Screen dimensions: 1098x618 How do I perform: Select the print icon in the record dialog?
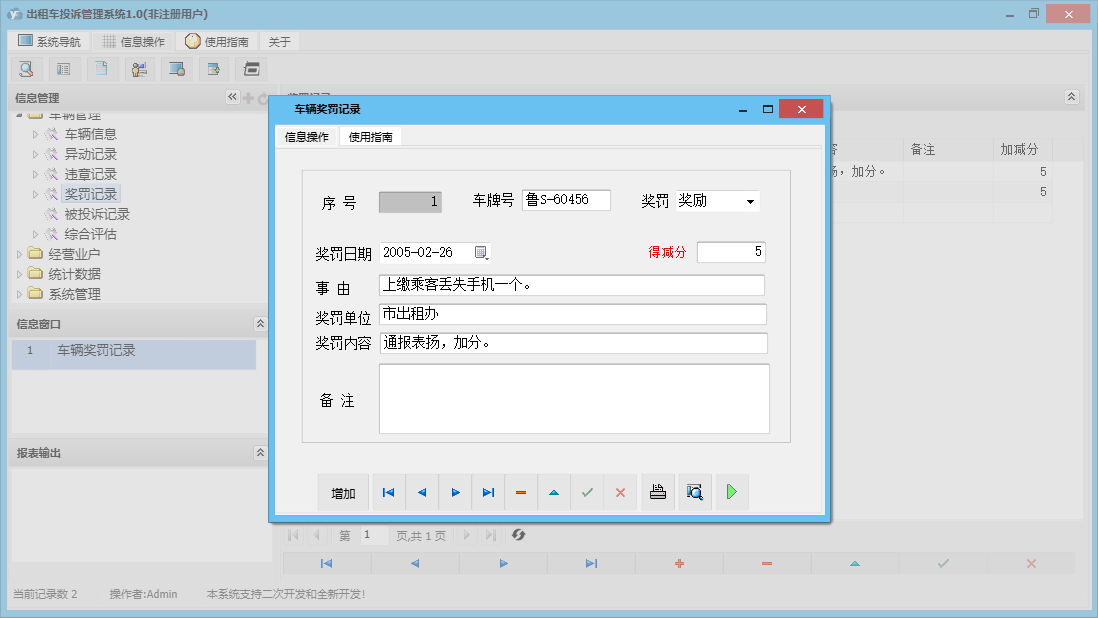point(657,492)
